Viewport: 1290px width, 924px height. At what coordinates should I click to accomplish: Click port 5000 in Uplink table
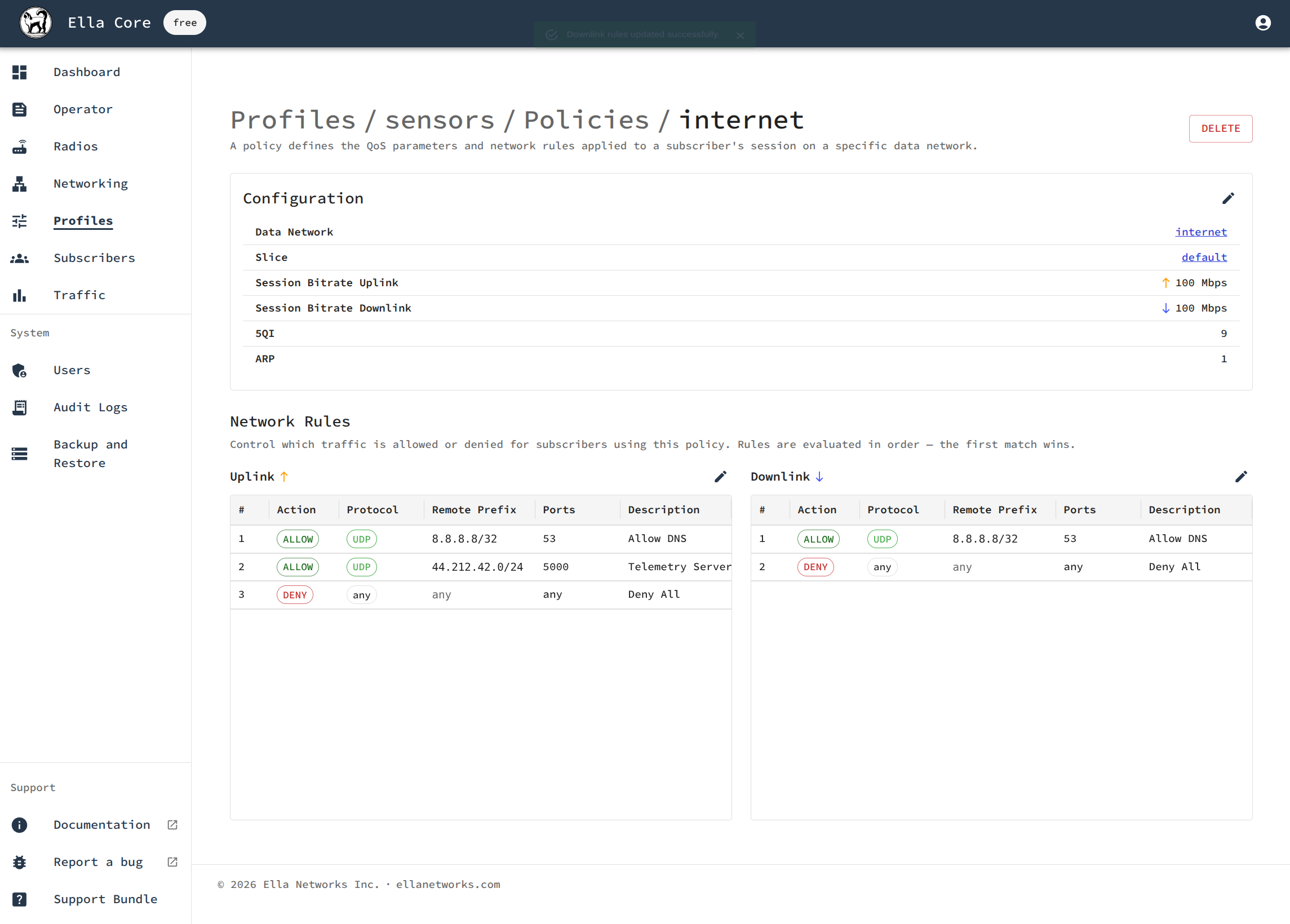tap(556, 567)
